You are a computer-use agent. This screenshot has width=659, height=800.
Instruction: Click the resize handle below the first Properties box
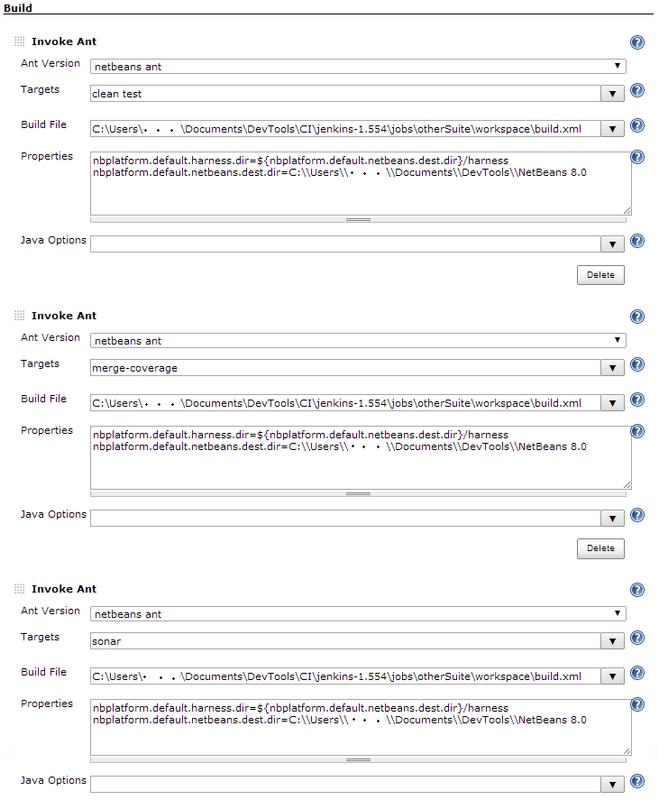[x=357, y=218]
